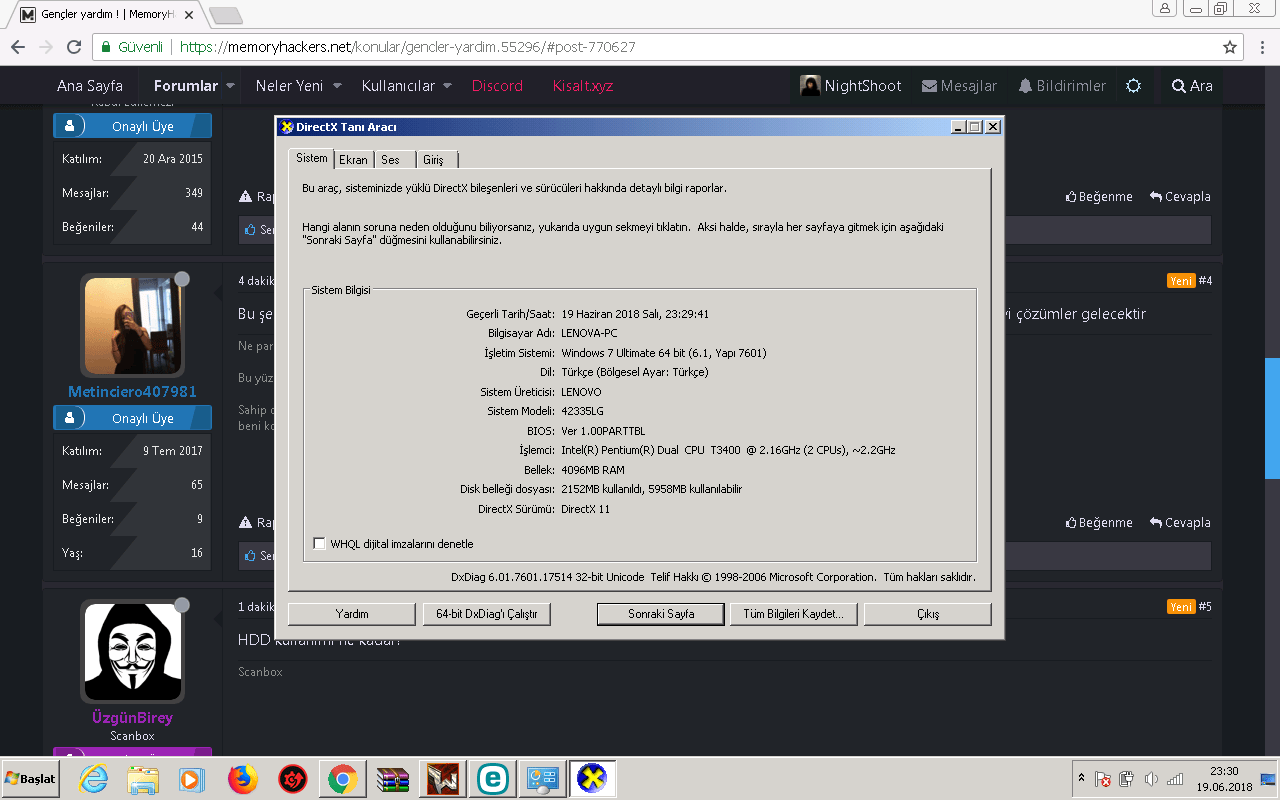The height and width of the screenshot is (800, 1280).
Task: Open the W game icon on taskbar
Action: click(x=443, y=779)
